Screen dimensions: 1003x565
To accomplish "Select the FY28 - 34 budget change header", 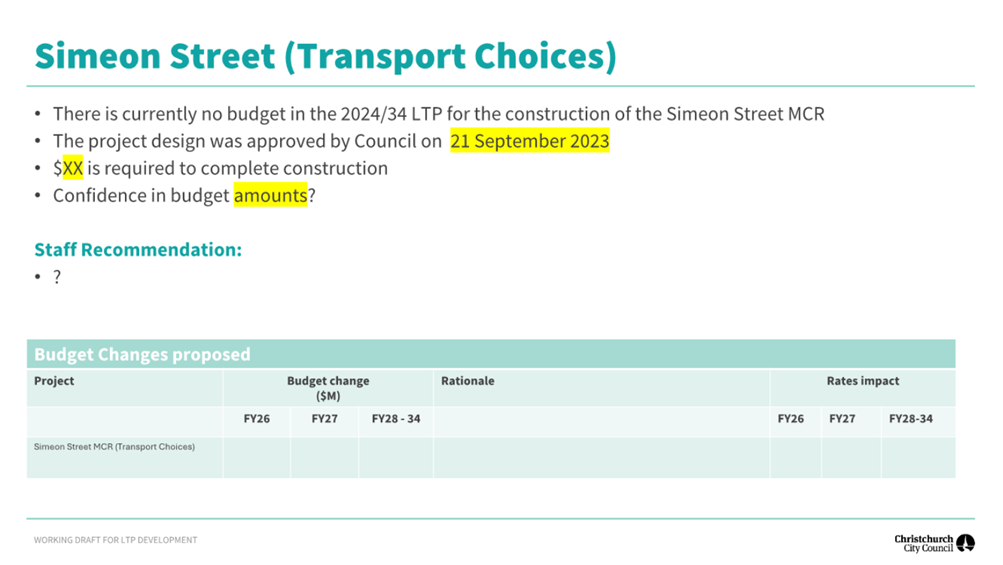I will point(396,419).
